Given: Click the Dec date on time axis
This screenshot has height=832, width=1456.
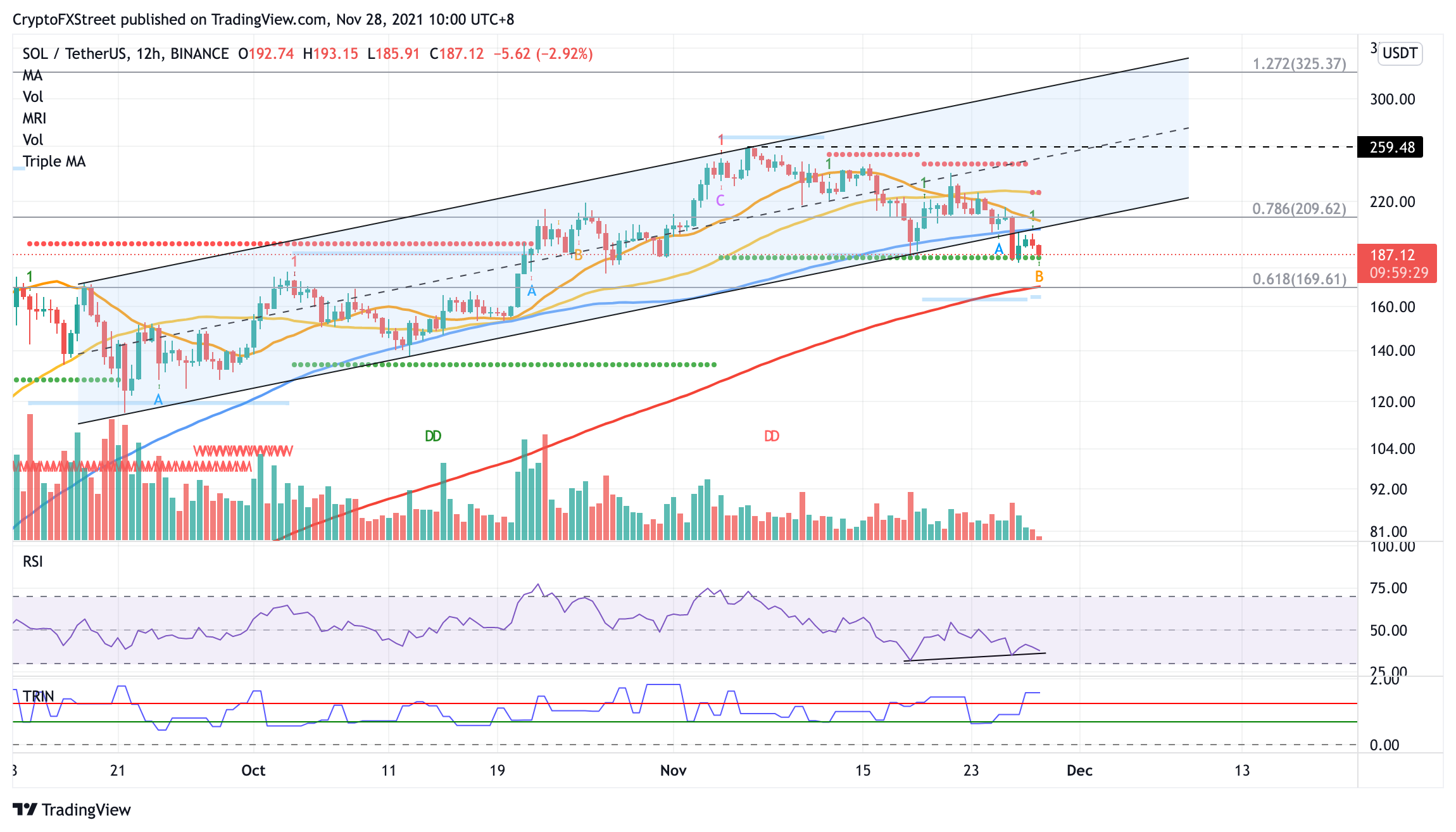Looking at the screenshot, I should click(1079, 771).
